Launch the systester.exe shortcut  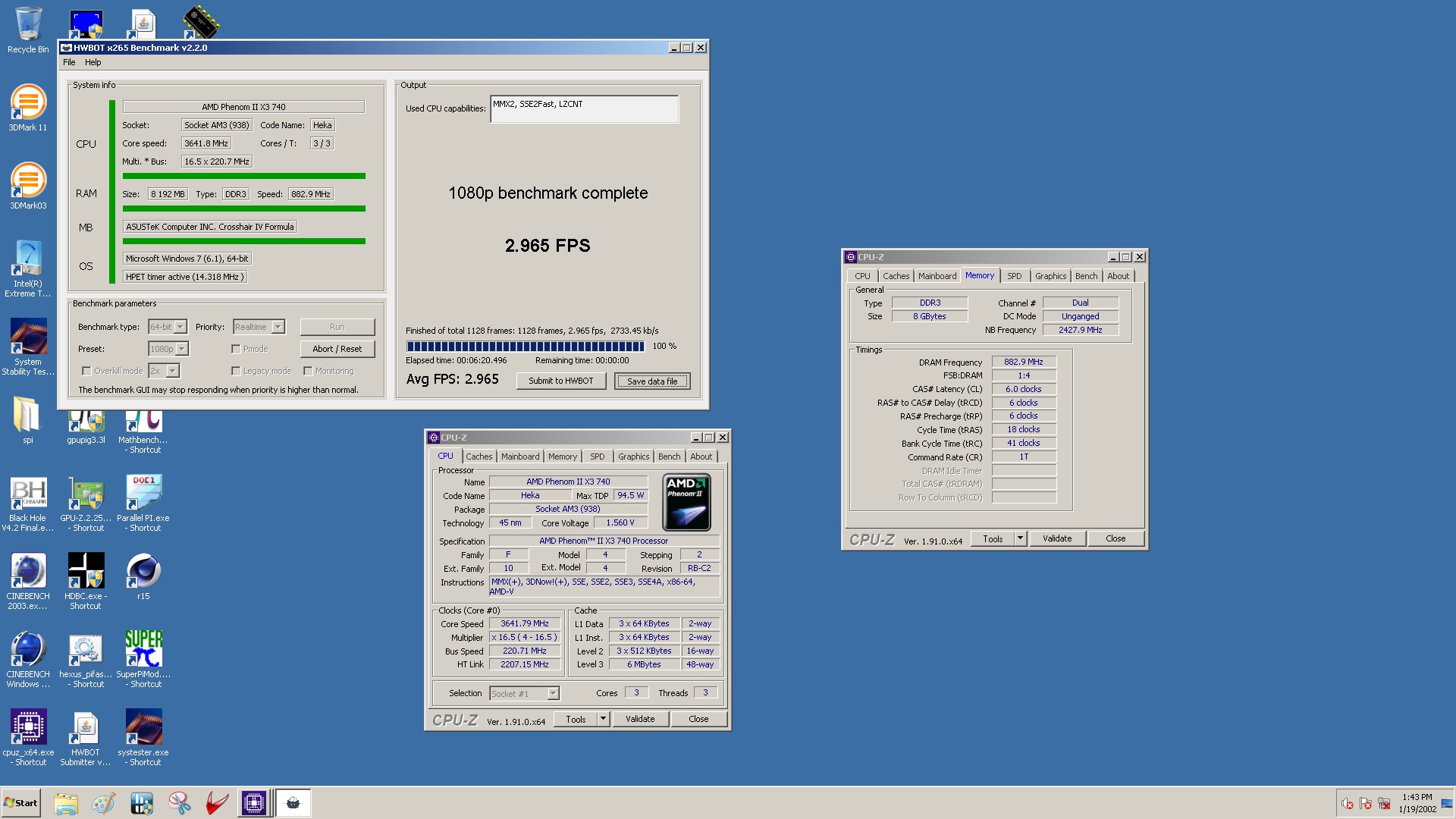pyautogui.click(x=143, y=738)
